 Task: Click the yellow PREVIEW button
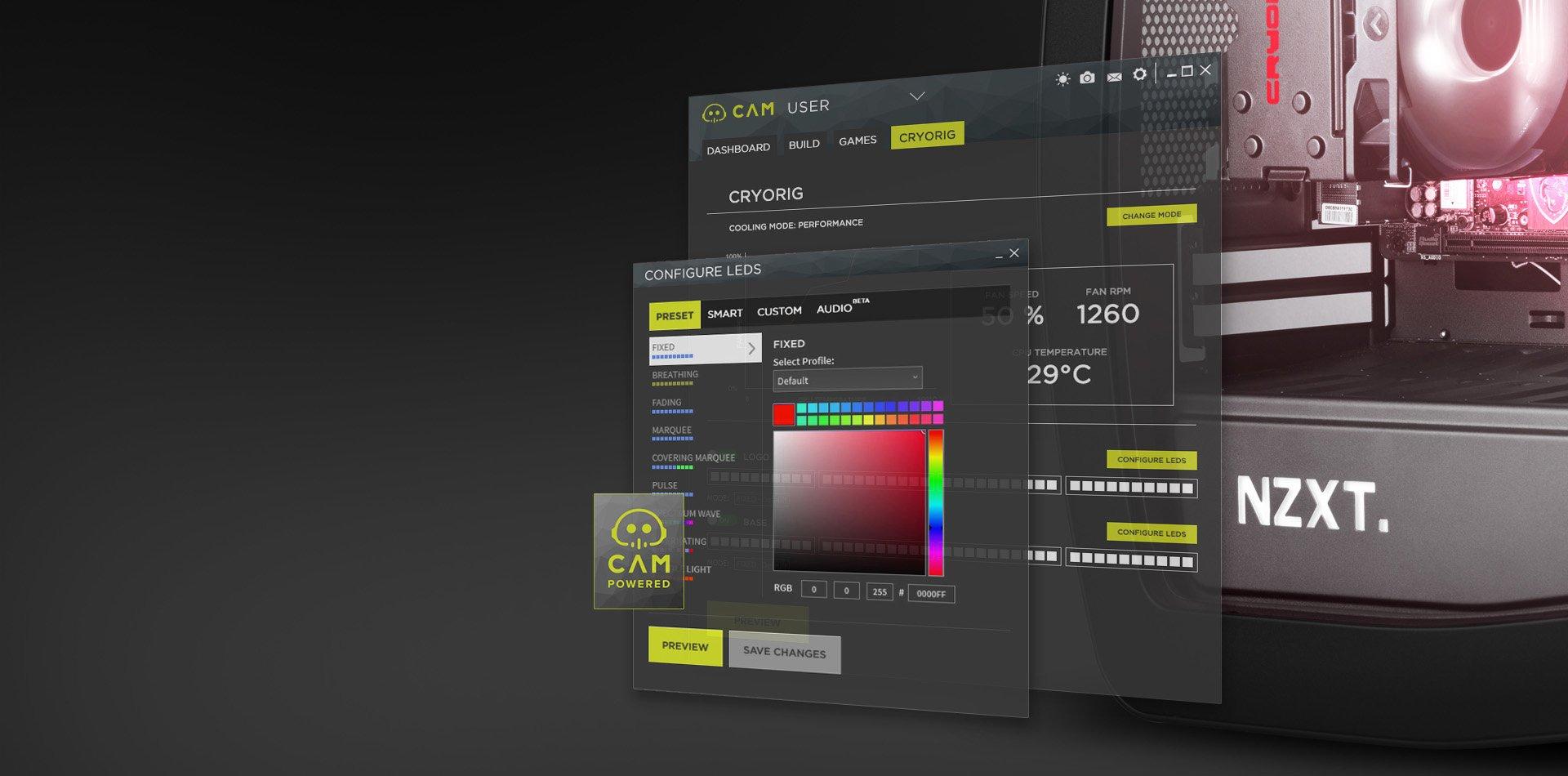click(685, 646)
